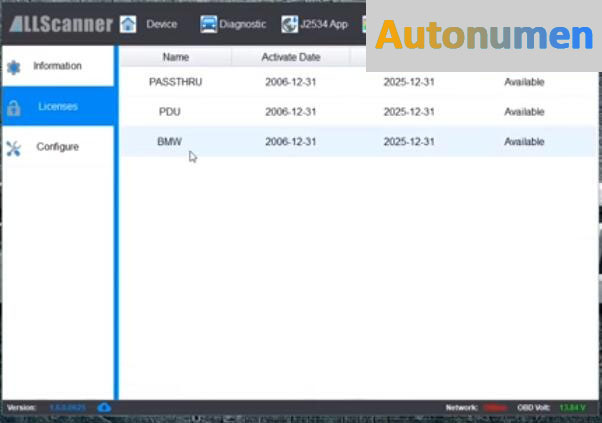Click PDU row Available status
The image size is (602, 423).
[x=524, y=112]
